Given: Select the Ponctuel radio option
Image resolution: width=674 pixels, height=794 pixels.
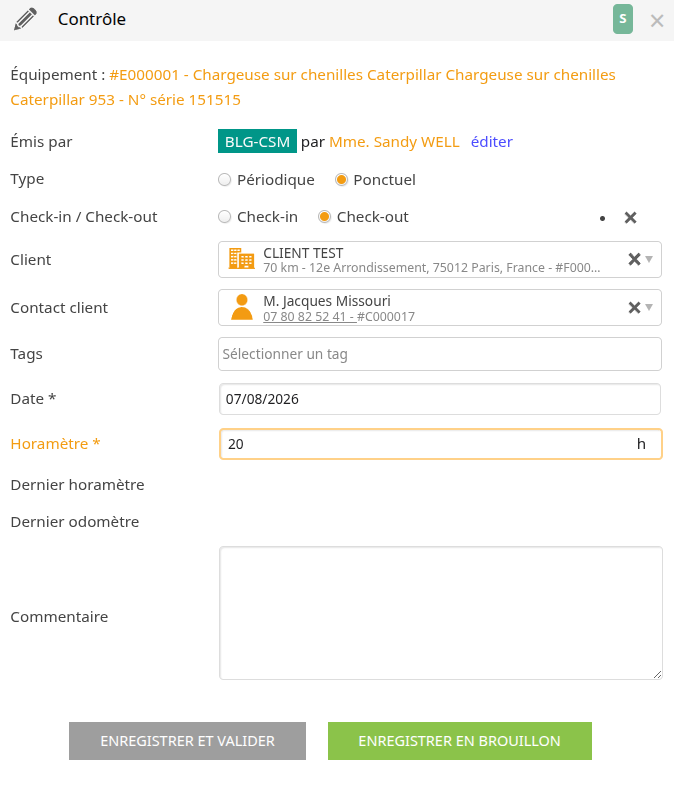Looking at the screenshot, I should tap(341, 180).
